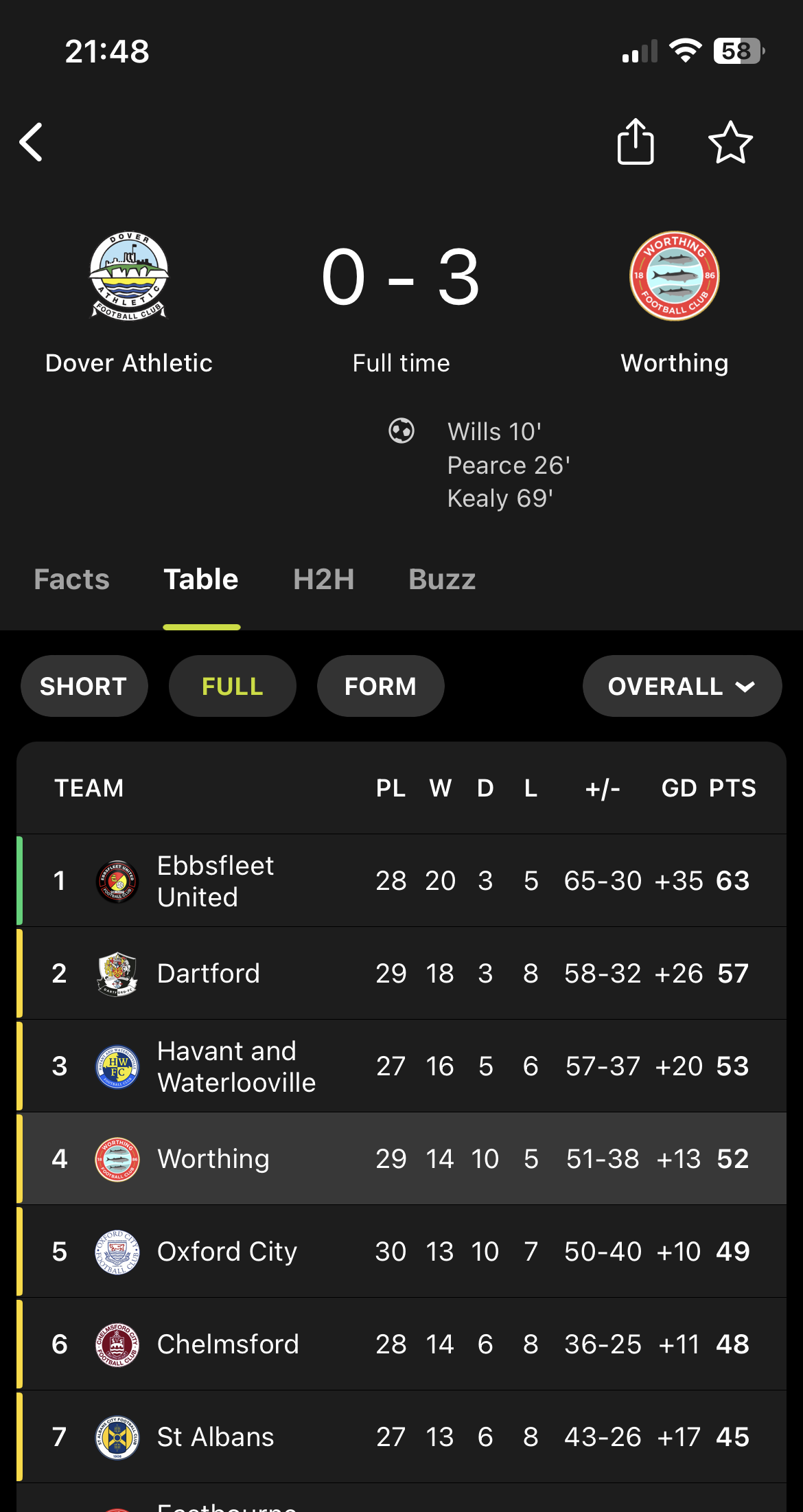The width and height of the screenshot is (803, 1512).
Task: Open the Buzz tab
Action: [x=442, y=580]
